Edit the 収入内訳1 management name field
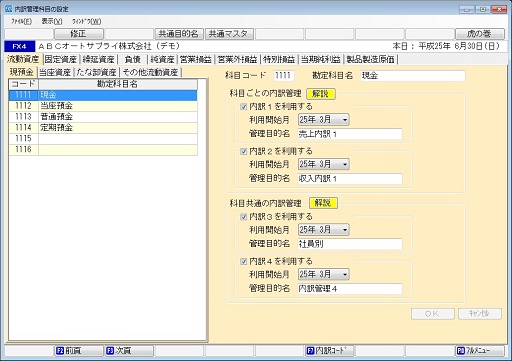The image size is (512, 361). pyautogui.click(x=350, y=179)
